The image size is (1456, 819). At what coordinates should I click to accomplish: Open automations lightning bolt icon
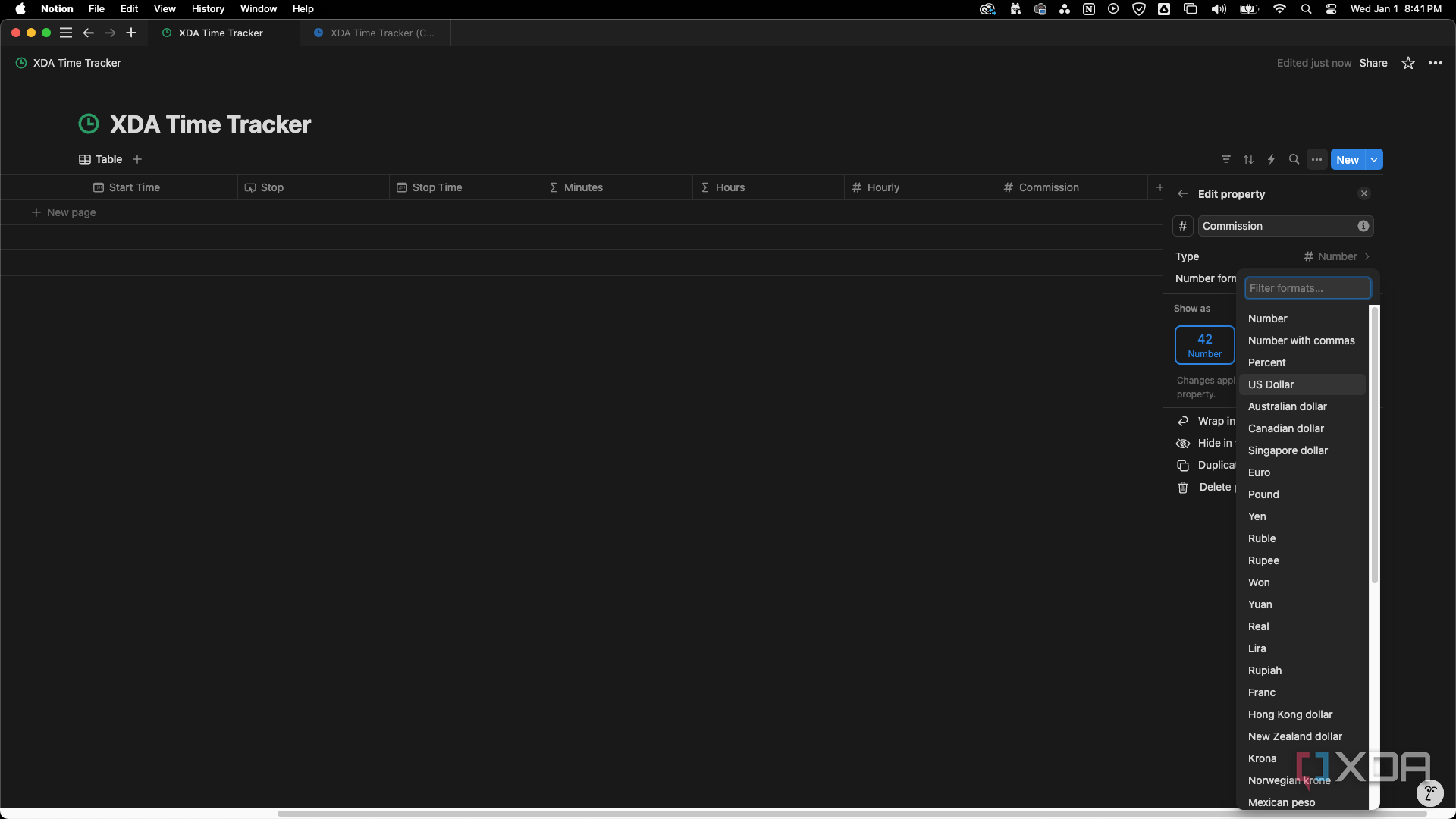click(x=1272, y=159)
